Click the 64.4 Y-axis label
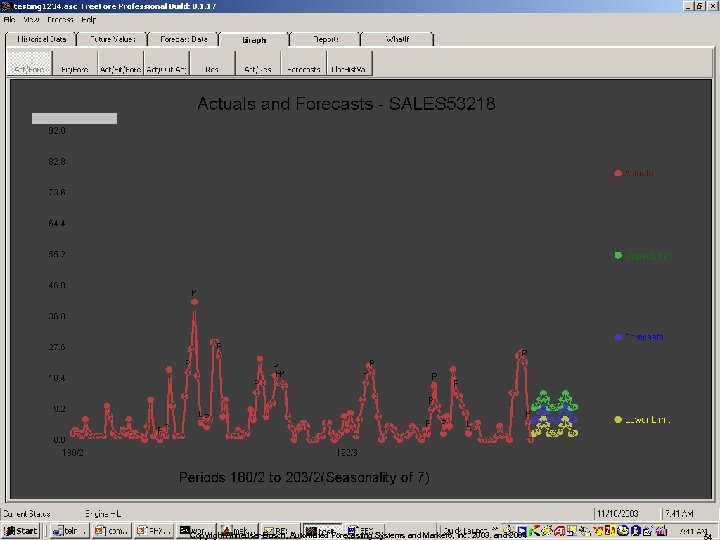The image size is (720, 540). pyautogui.click(x=57, y=224)
